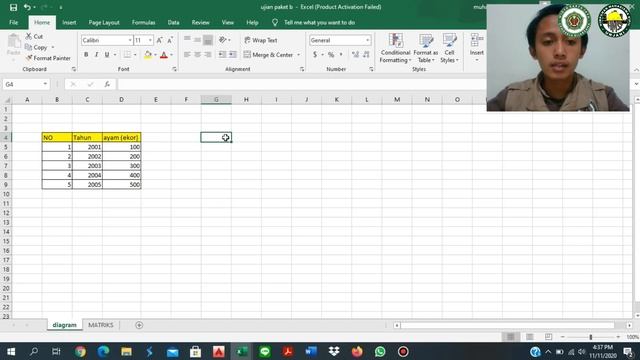Open the font name Calibri dropdown
The image size is (640, 360).
[x=130, y=40]
